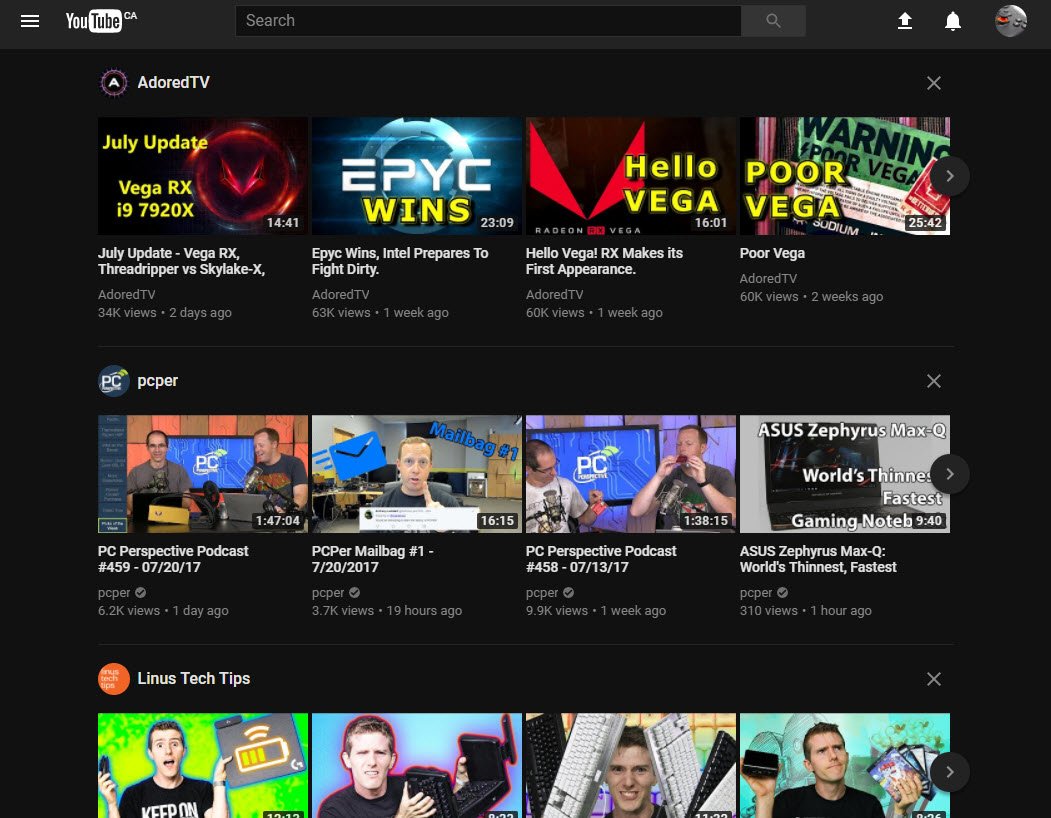Open title 'July Update - Vega RX, Threadripper'
The height and width of the screenshot is (818, 1051).
point(182,261)
